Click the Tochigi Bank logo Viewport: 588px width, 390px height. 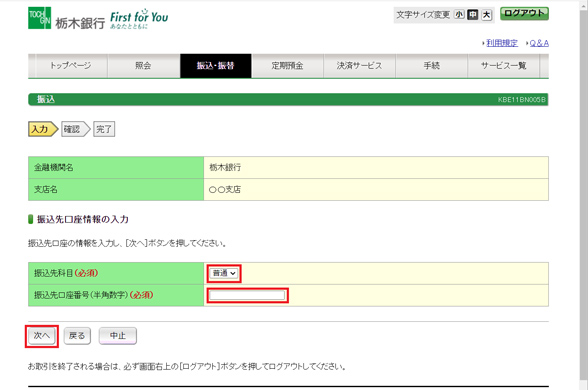pos(67,18)
